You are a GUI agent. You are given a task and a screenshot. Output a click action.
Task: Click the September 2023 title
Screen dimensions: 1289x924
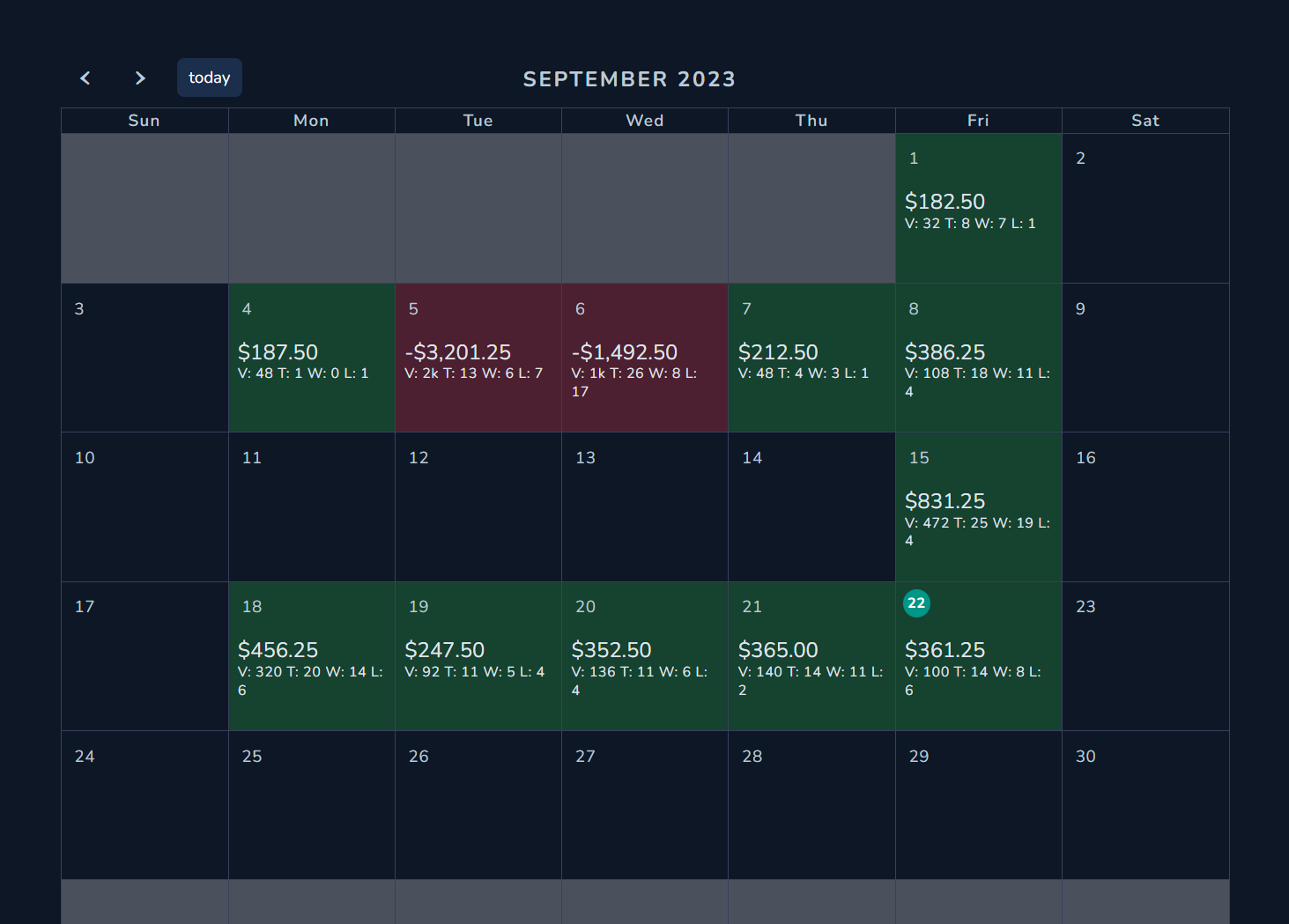click(629, 79)
